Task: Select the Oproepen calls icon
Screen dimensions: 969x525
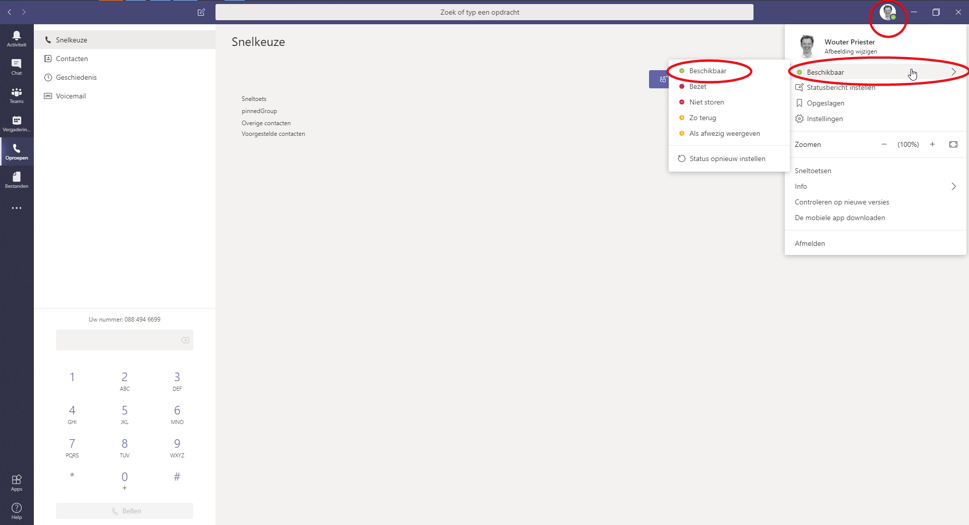Action: pyautogui.click(x=17, y=152)
